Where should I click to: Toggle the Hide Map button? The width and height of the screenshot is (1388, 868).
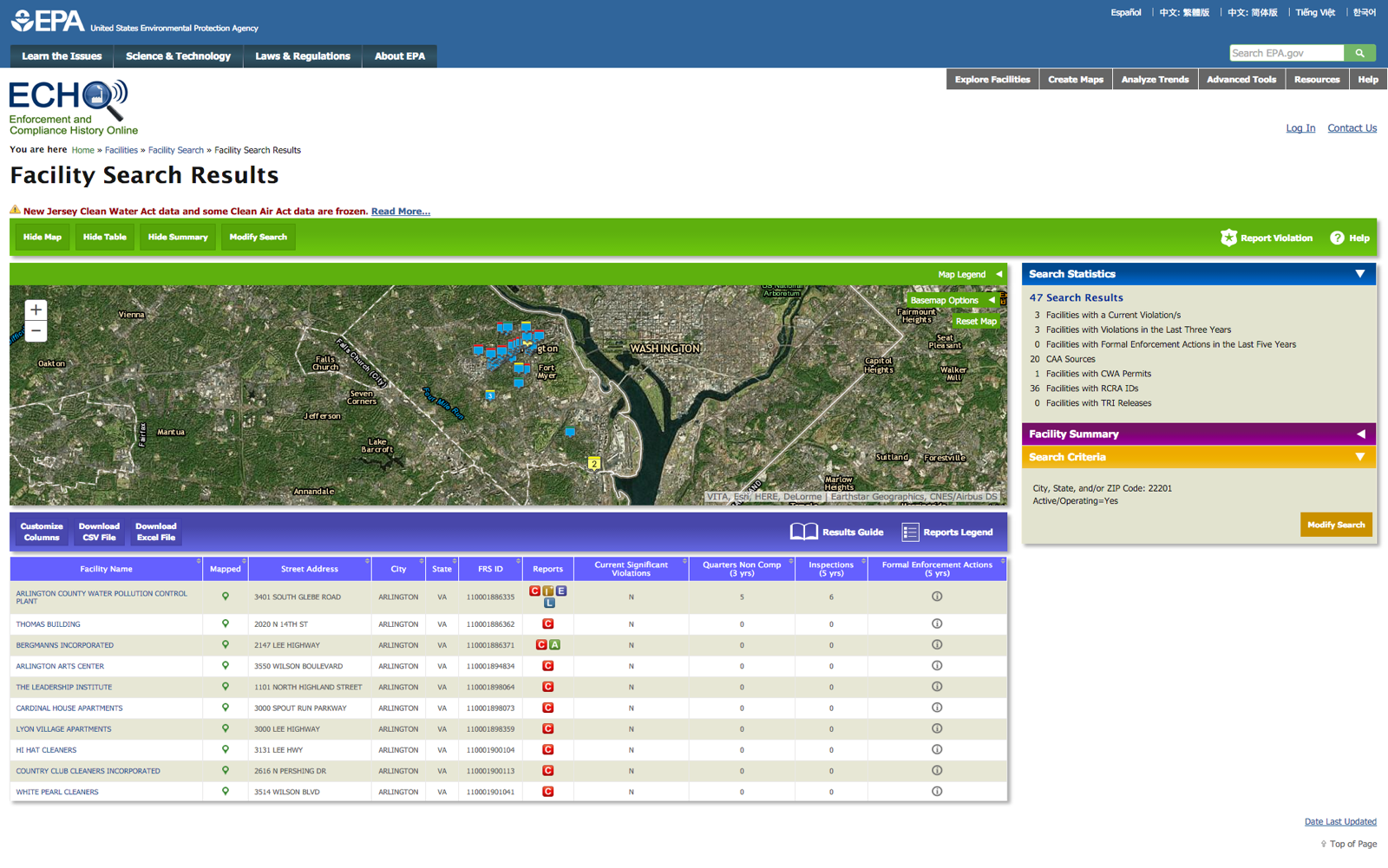pyautogui.click(x=43, y=237)
